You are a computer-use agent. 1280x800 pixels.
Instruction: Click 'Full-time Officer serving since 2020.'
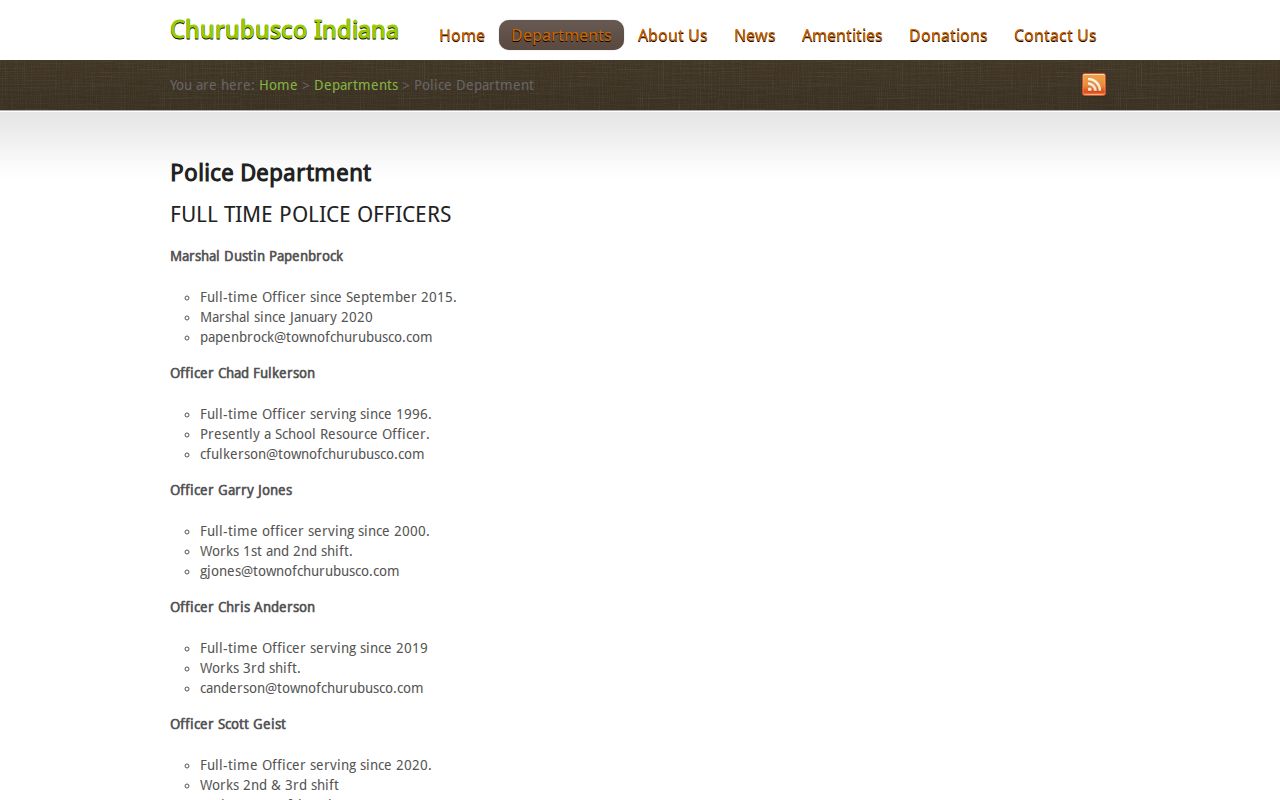(316, 765)
